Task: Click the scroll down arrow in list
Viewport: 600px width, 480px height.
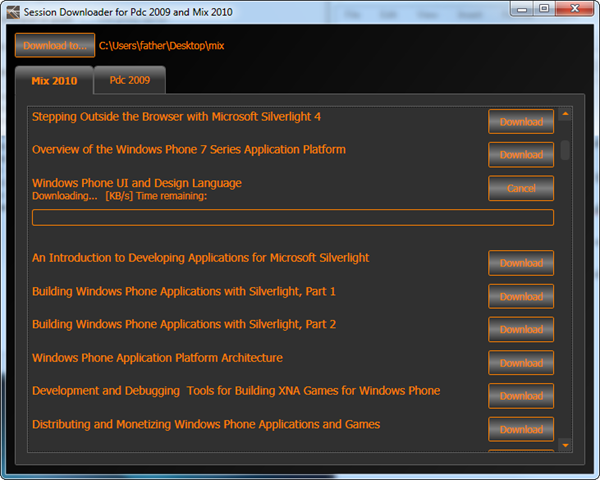Action: point(565,445)
